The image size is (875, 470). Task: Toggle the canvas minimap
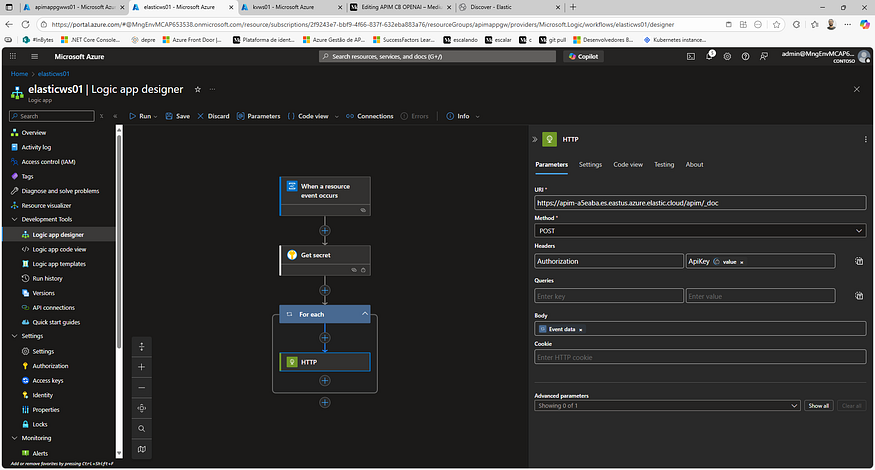tap(142, 449)
